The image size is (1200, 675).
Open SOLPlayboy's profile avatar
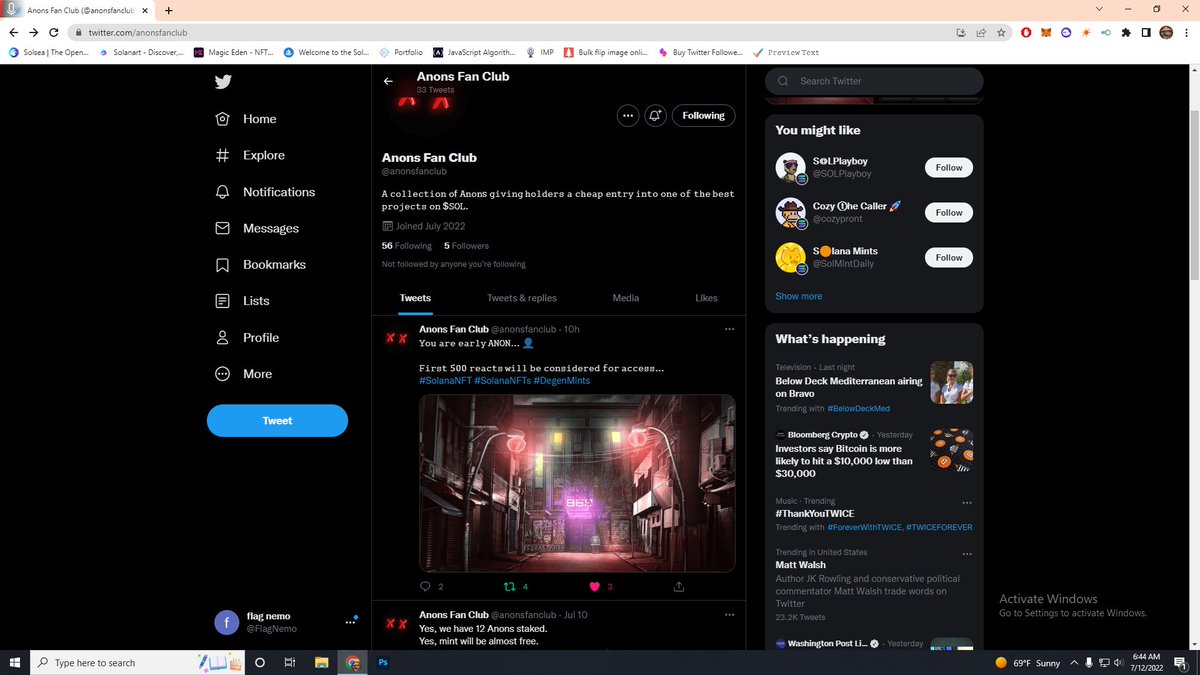click(791, 168)
